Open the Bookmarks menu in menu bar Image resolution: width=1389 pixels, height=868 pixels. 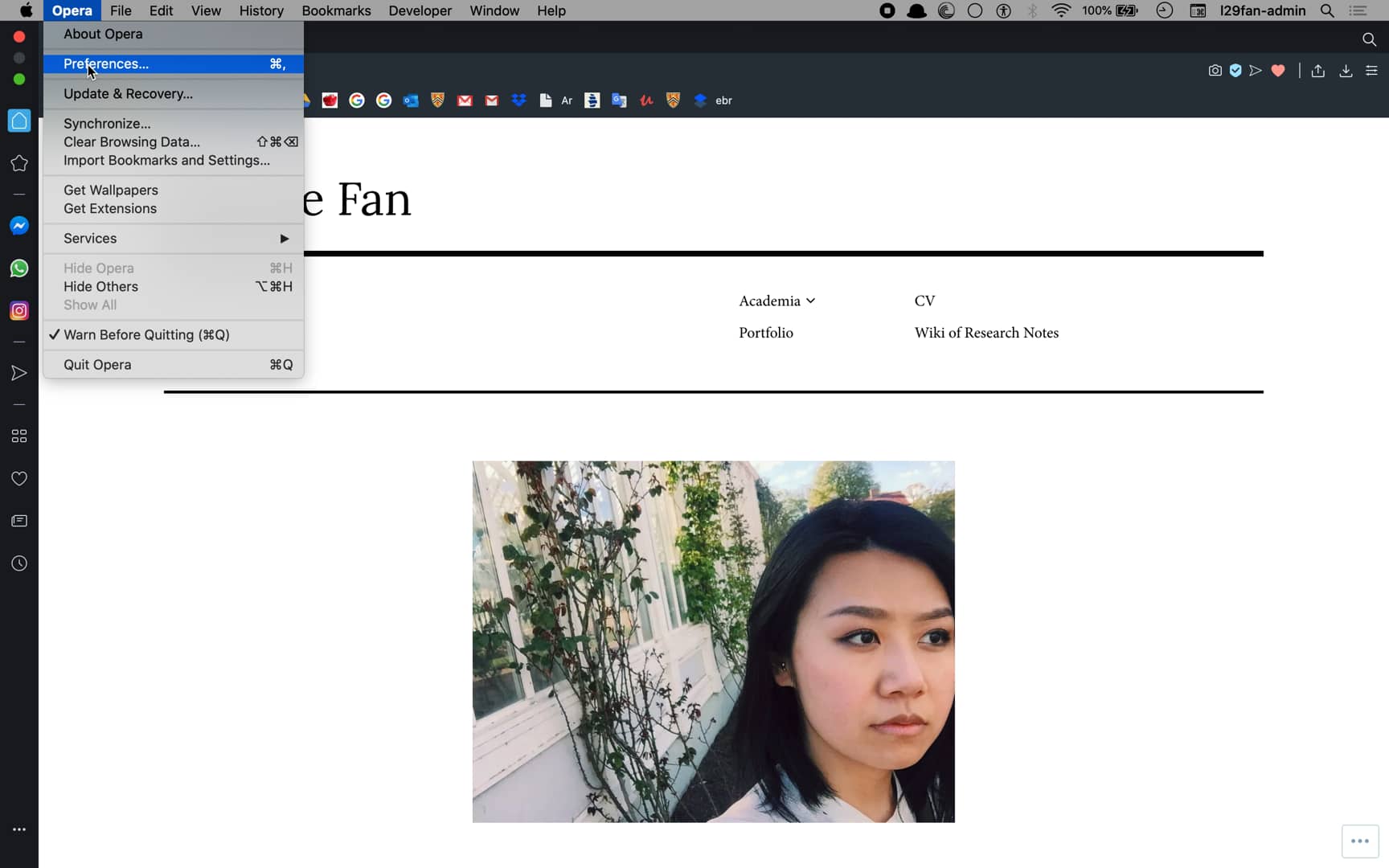click(x=336, y=10)
